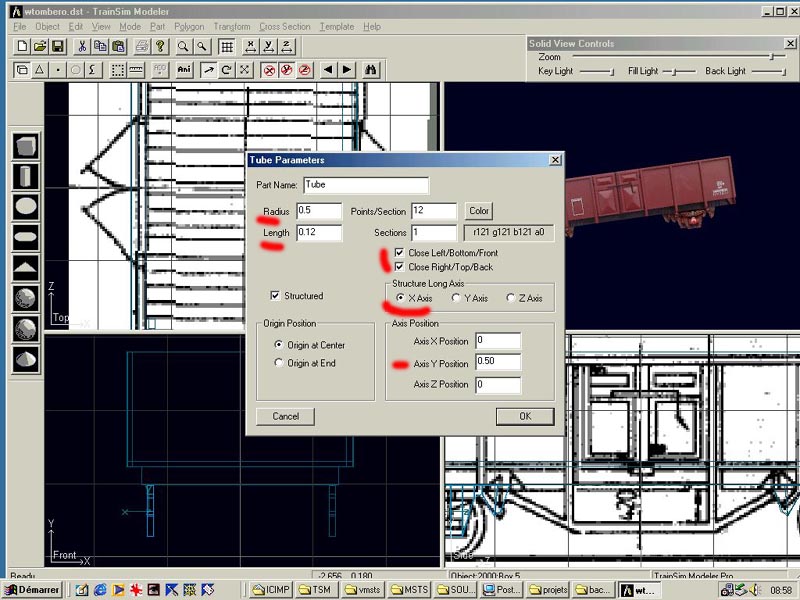Open the Color picker button

coord(479,211)
